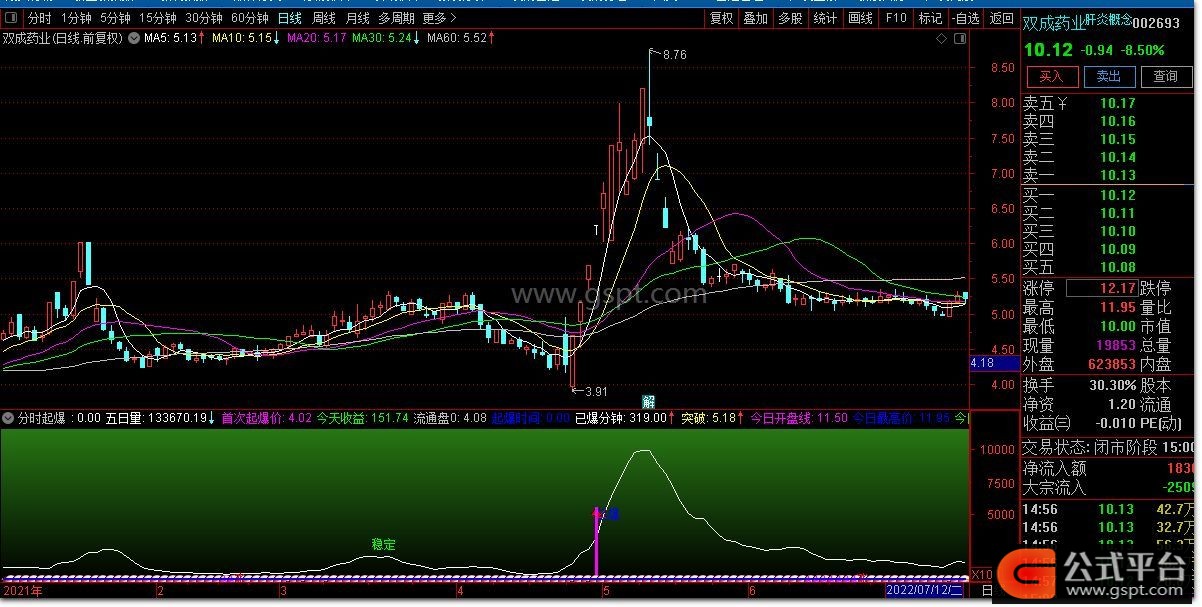
Task: Expand the 分时起爆 indicator dropdown arrow
Action: click(x=9, y=418)
